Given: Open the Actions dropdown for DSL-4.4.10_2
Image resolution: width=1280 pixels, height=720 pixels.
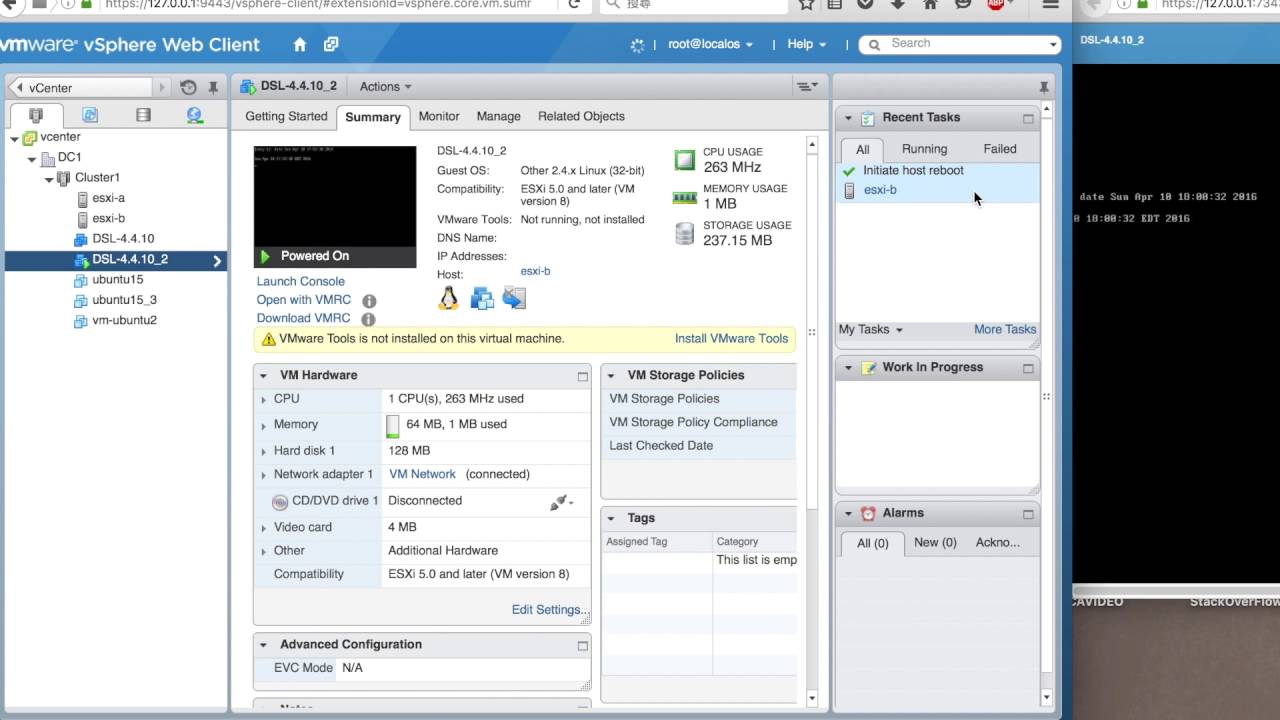Looking at the screenshot, I should click(x=385, y=87).
